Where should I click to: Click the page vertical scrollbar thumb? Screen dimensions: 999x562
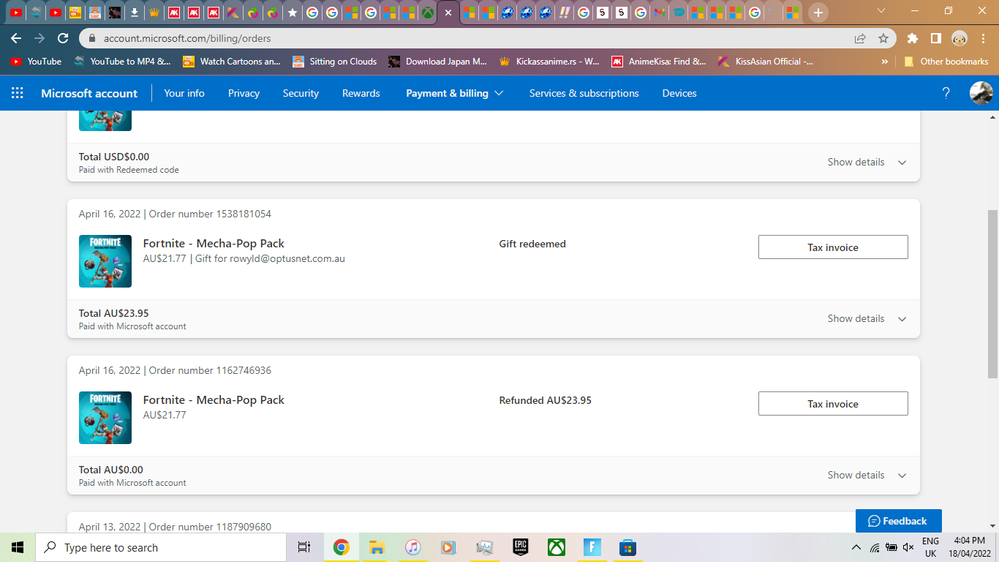[993, 293]
